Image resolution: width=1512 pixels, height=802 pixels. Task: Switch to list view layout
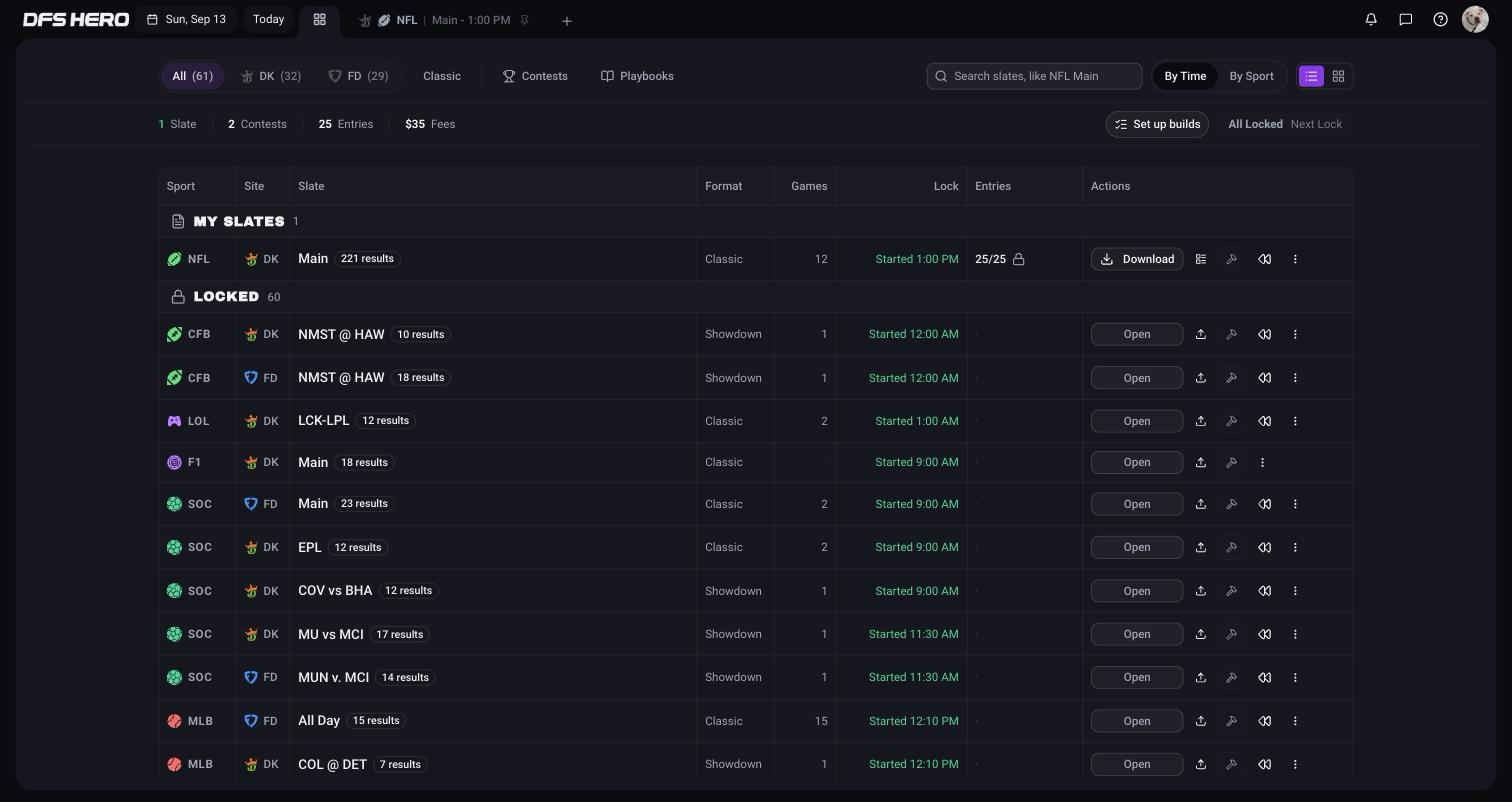tap(1311, 76)
